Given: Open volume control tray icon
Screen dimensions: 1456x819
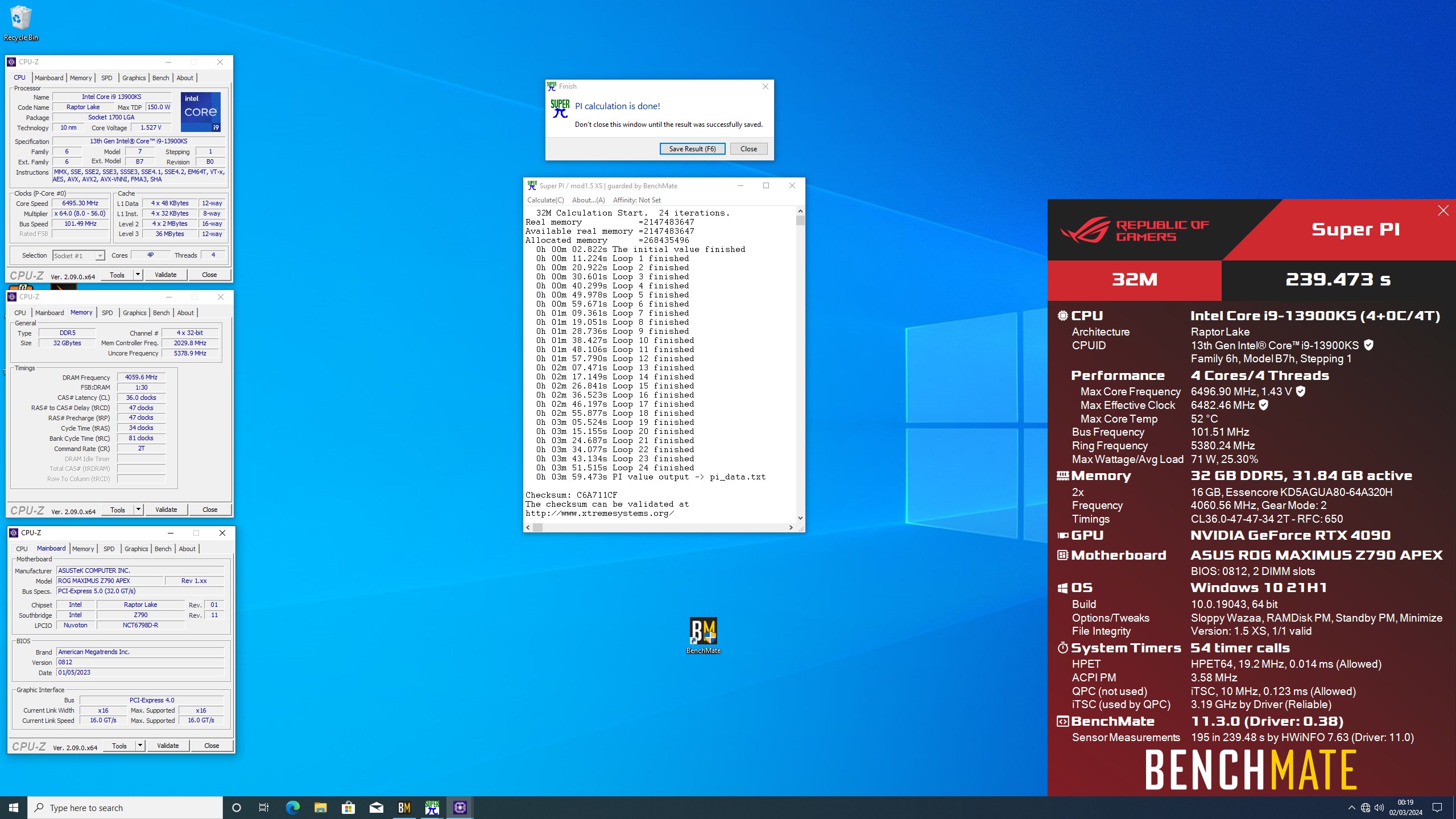Looking at the screenshot, I should 1379,808.
